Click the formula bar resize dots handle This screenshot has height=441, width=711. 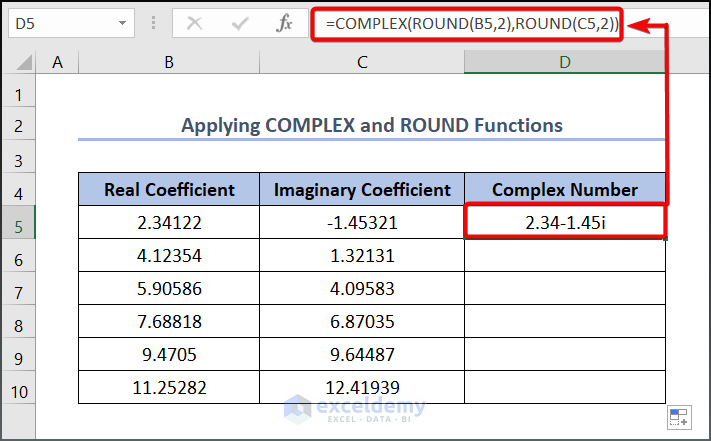pyautogui.click(x=154, y=23)
